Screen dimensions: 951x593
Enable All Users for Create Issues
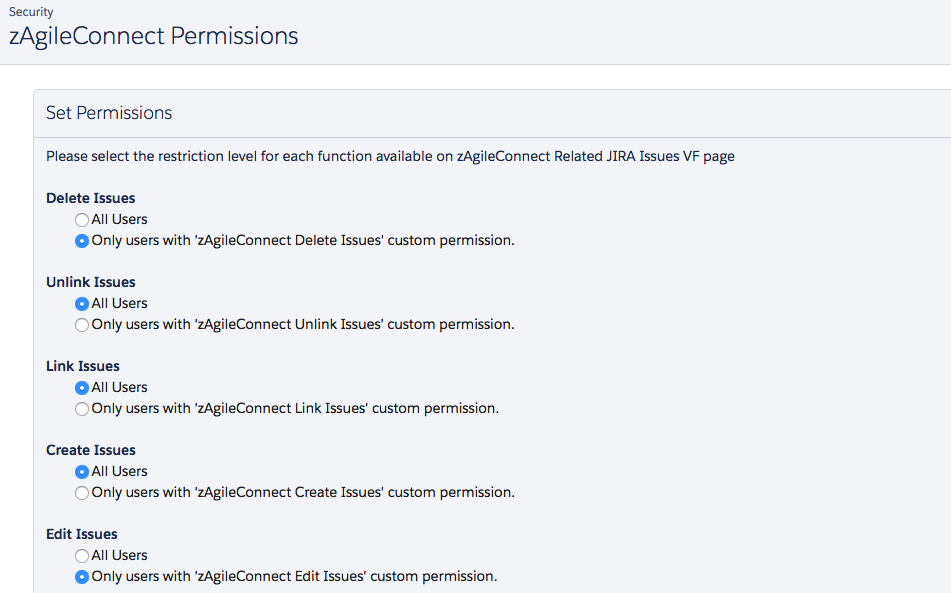[82, 472]
